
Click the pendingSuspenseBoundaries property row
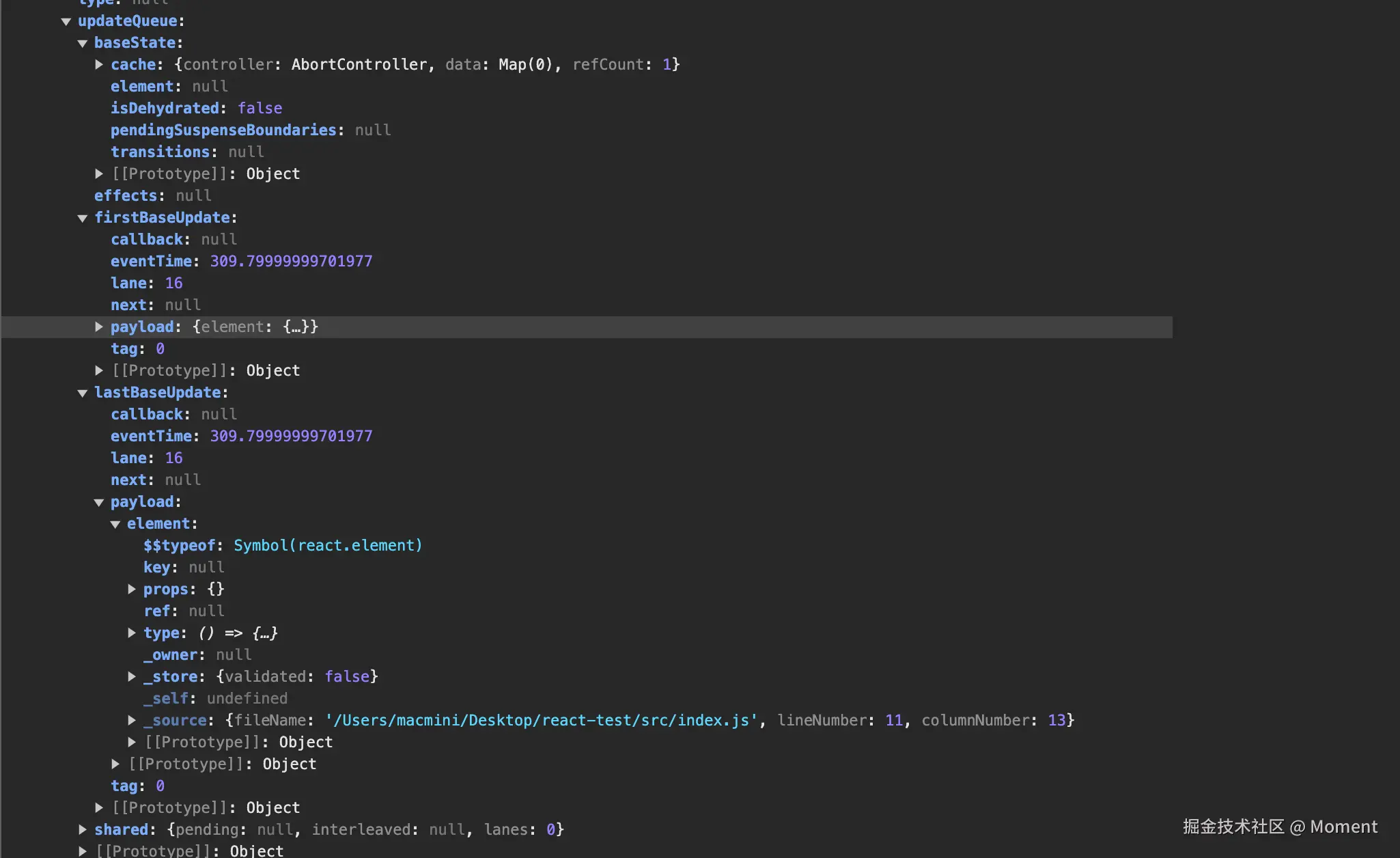(x=224, y=130)
